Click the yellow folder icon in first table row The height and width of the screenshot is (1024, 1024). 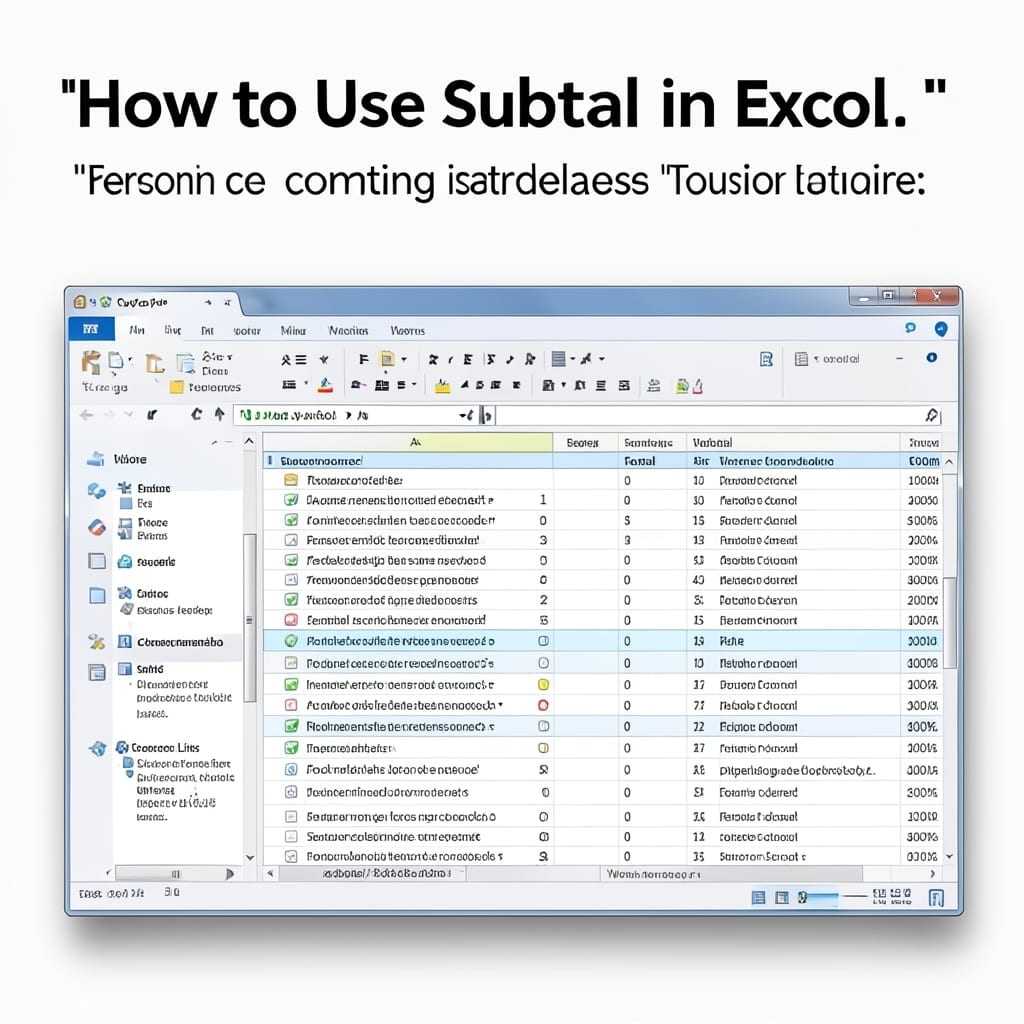click(x=291, y=480)
